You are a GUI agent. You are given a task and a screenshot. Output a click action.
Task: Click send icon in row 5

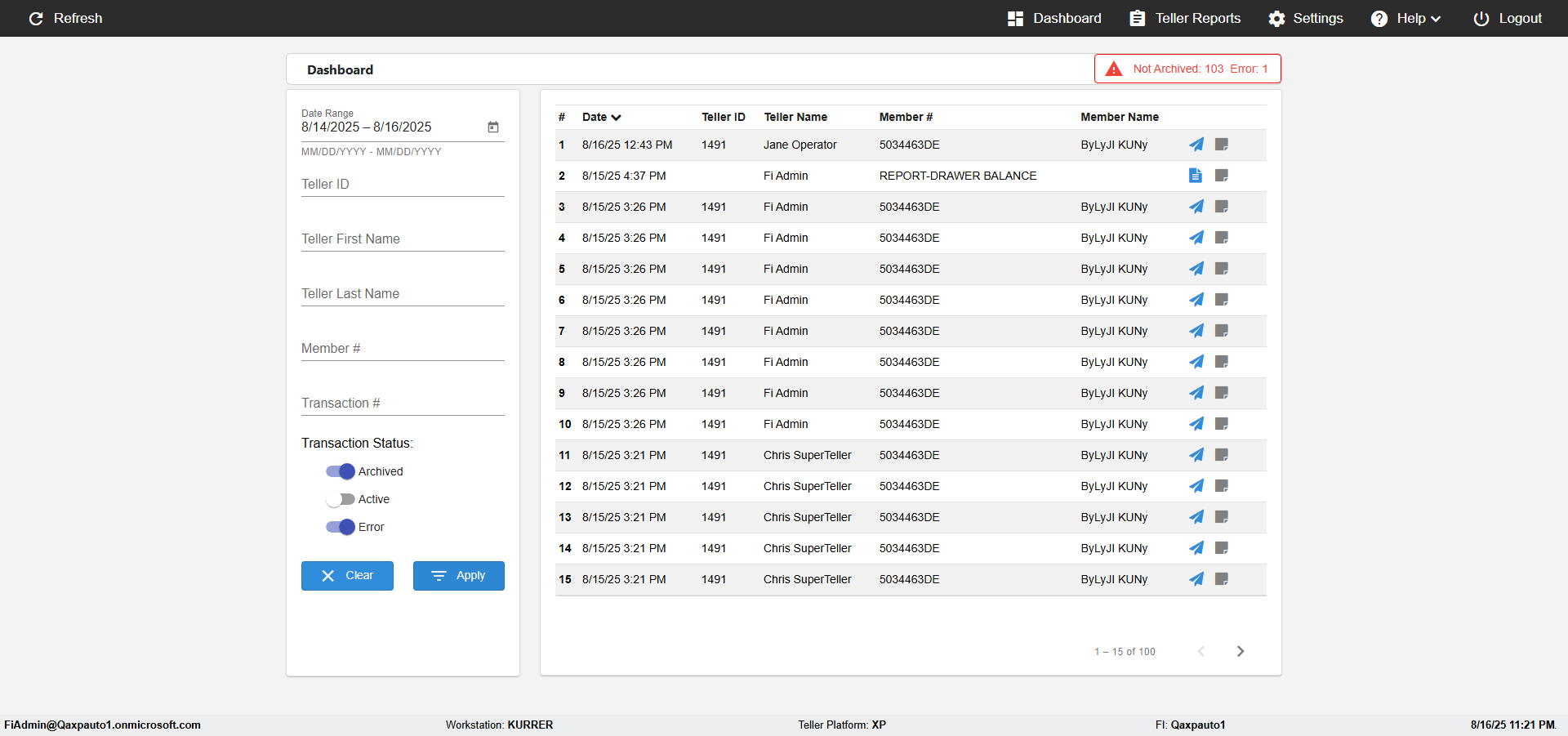(1196, 269)
